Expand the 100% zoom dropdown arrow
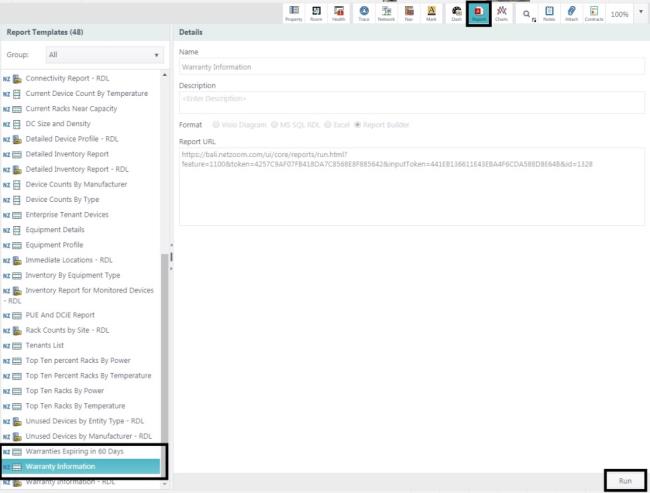This screenshot has width=650, height=493. [641, 13]
